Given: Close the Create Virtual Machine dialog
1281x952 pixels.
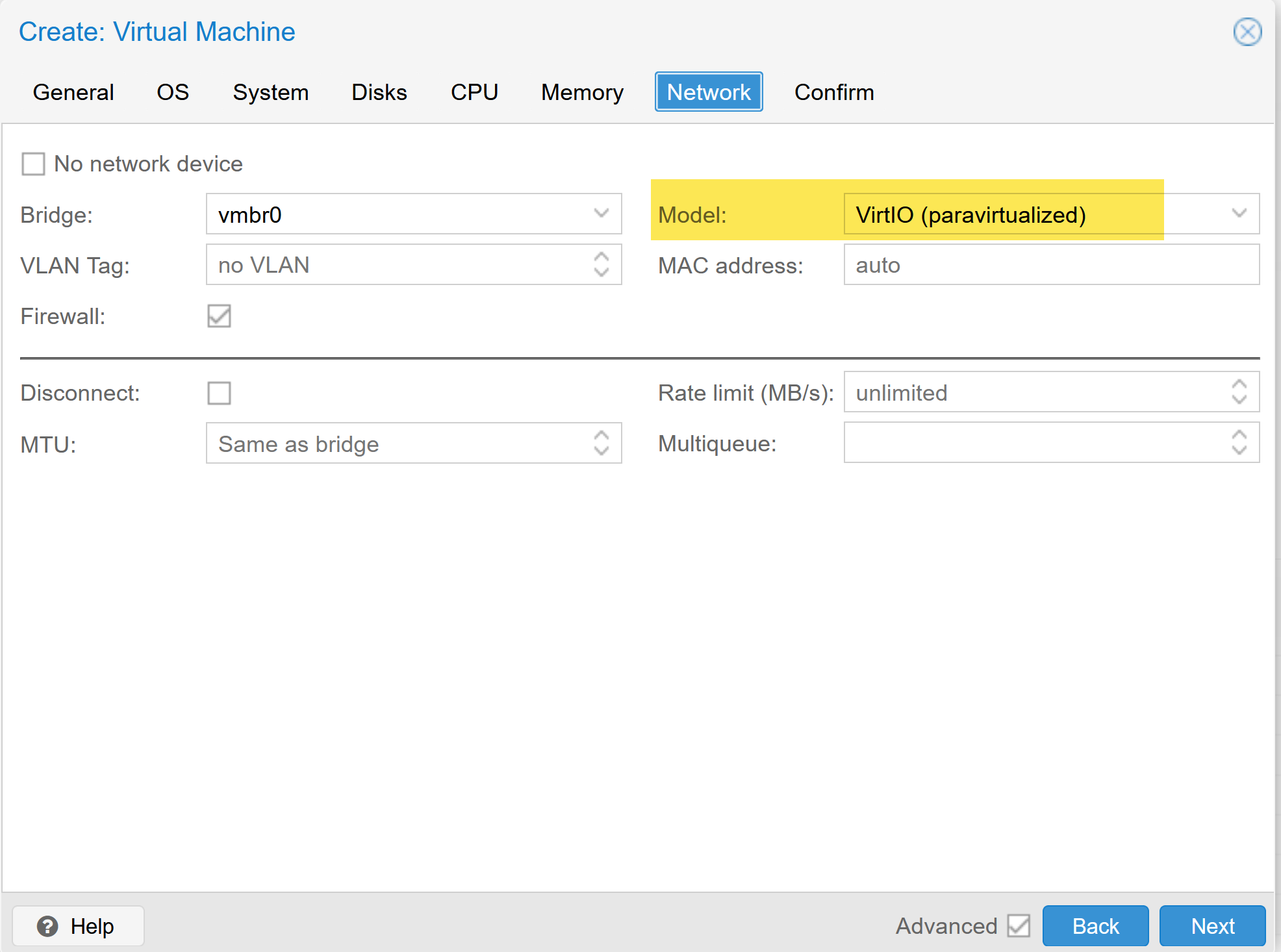Looking at the screenshot, I should click(1247, 32).
